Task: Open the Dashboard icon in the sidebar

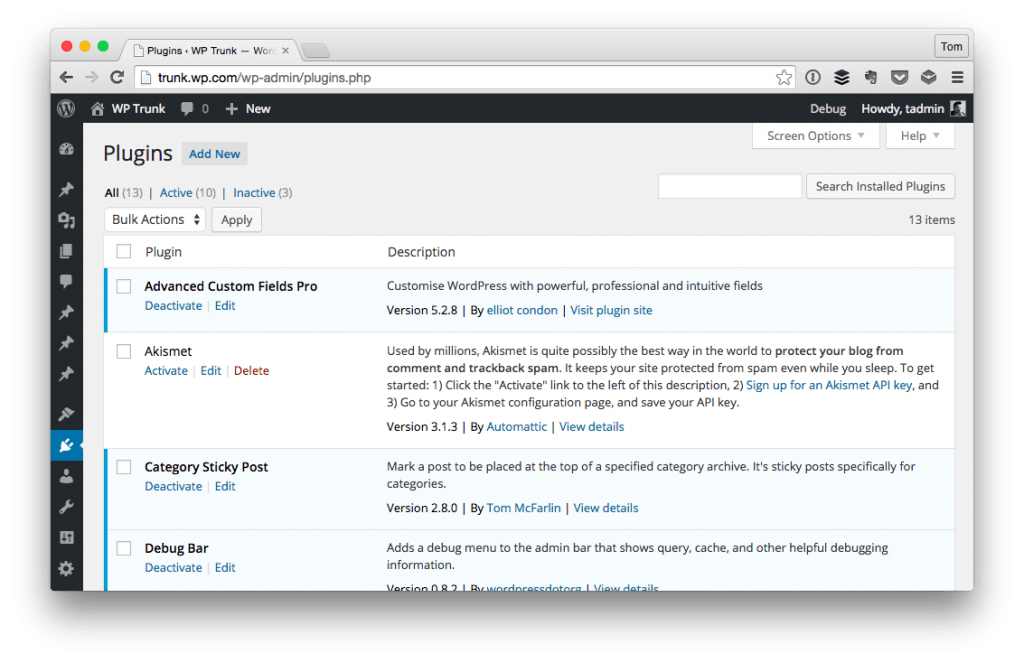Action: tap(67, 149)
